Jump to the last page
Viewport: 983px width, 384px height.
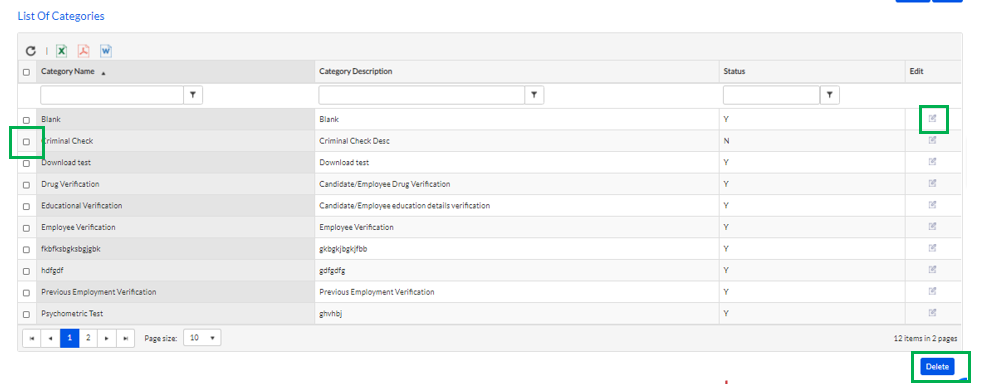(126, 338)
